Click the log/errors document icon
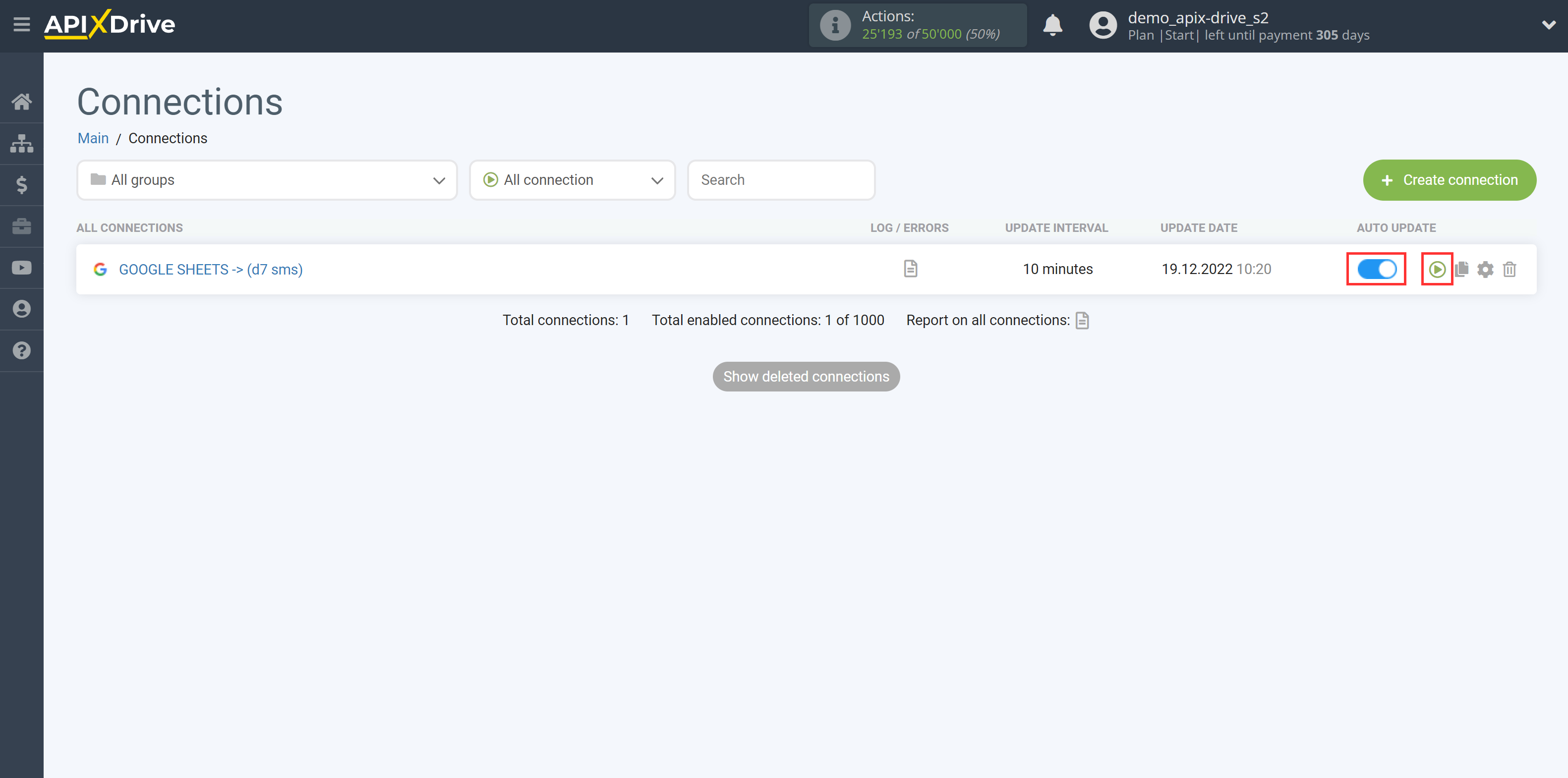 [x=910, y=269]
